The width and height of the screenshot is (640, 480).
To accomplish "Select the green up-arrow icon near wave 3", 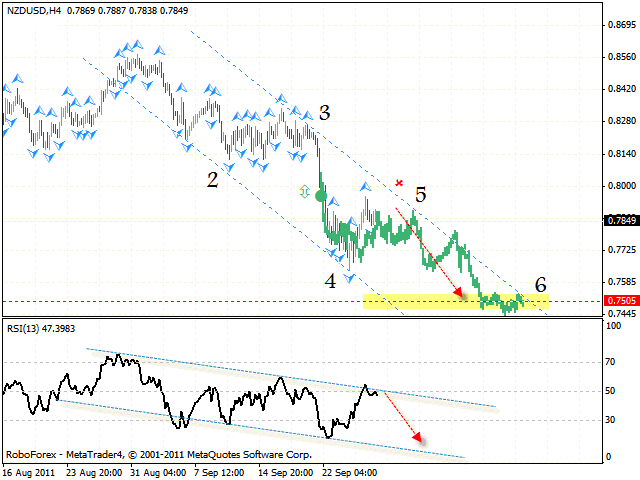I will (305, 190).
